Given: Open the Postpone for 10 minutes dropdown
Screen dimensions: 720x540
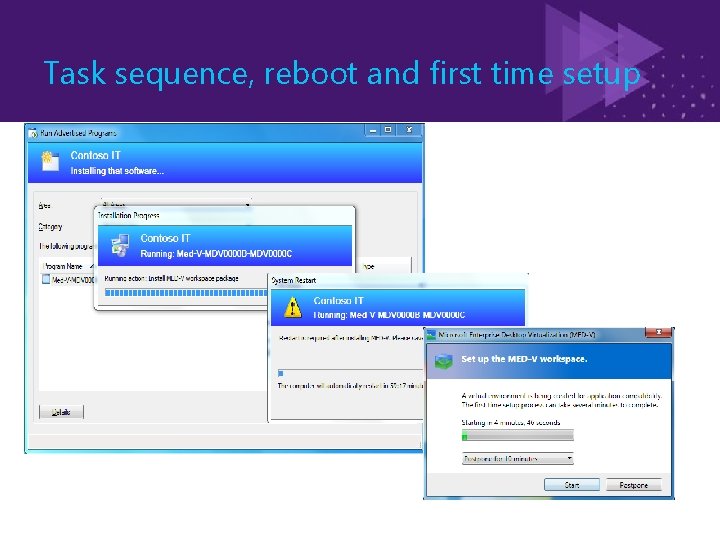Looking at the screenshot, I should (518, 458).
